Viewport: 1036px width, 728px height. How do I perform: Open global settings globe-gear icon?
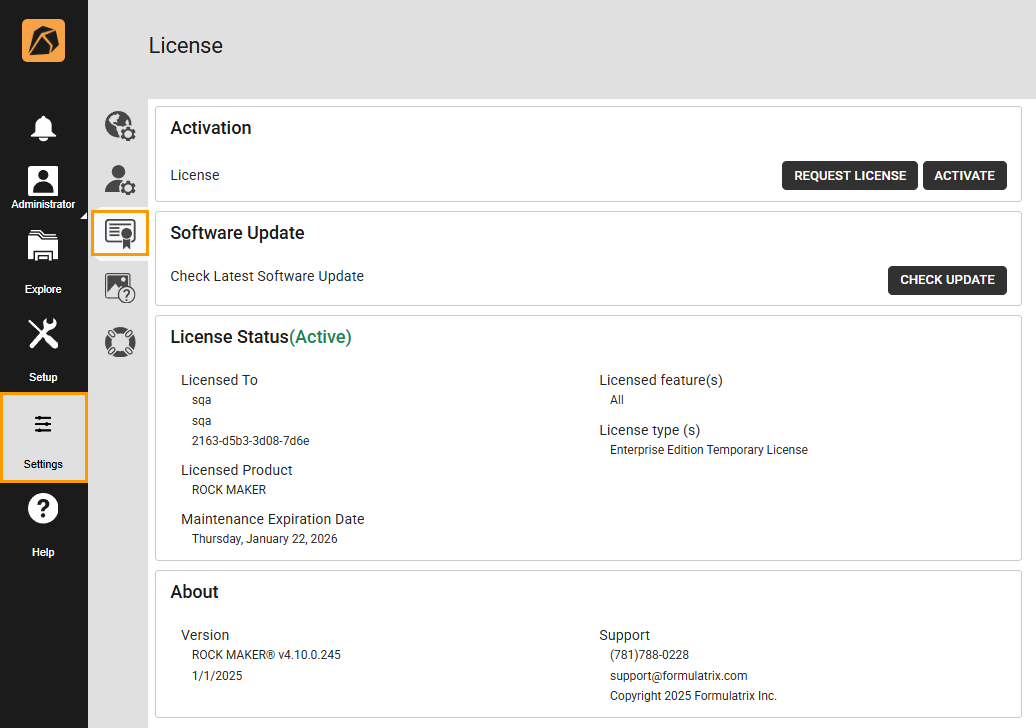click(x=120, y=126)
